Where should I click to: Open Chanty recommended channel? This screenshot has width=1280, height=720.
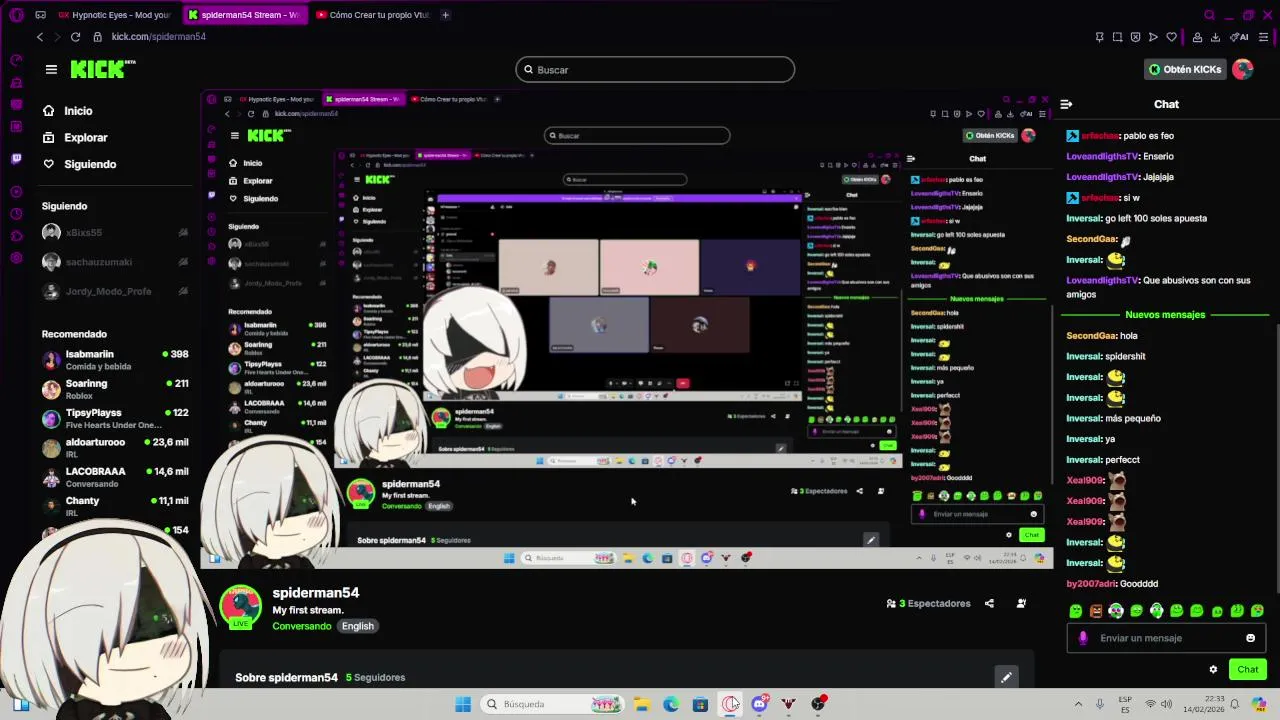(x=115, y=506)
